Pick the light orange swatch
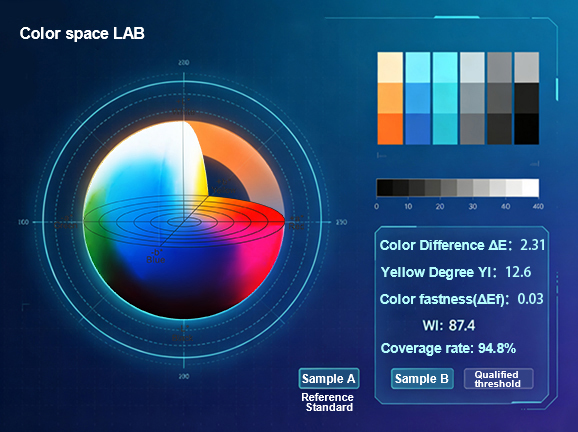Screen dimensions: 578x432 pyautogui.click(x=390, y=98)
